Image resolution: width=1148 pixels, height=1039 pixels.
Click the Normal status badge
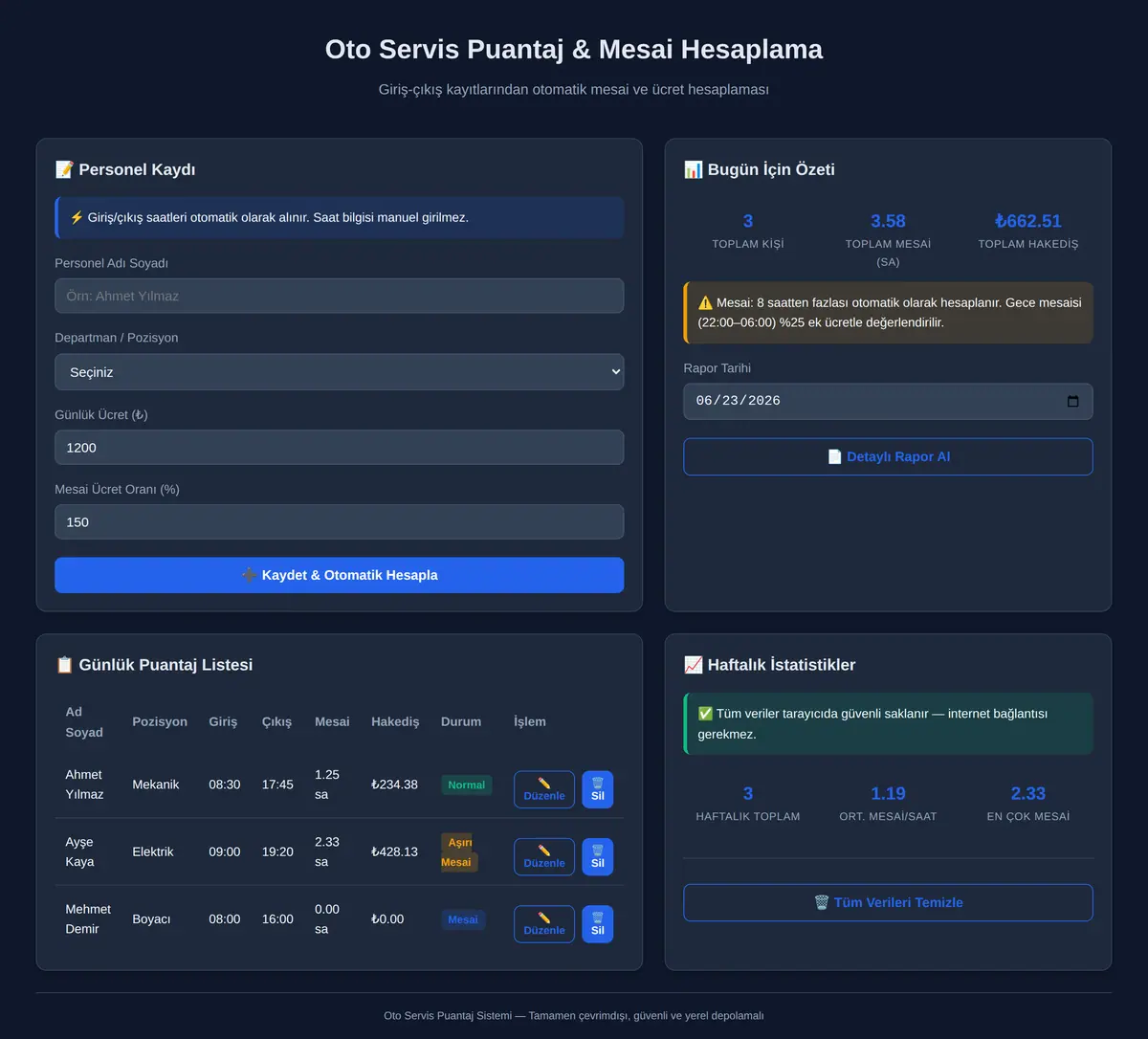(x=467, y=785)
